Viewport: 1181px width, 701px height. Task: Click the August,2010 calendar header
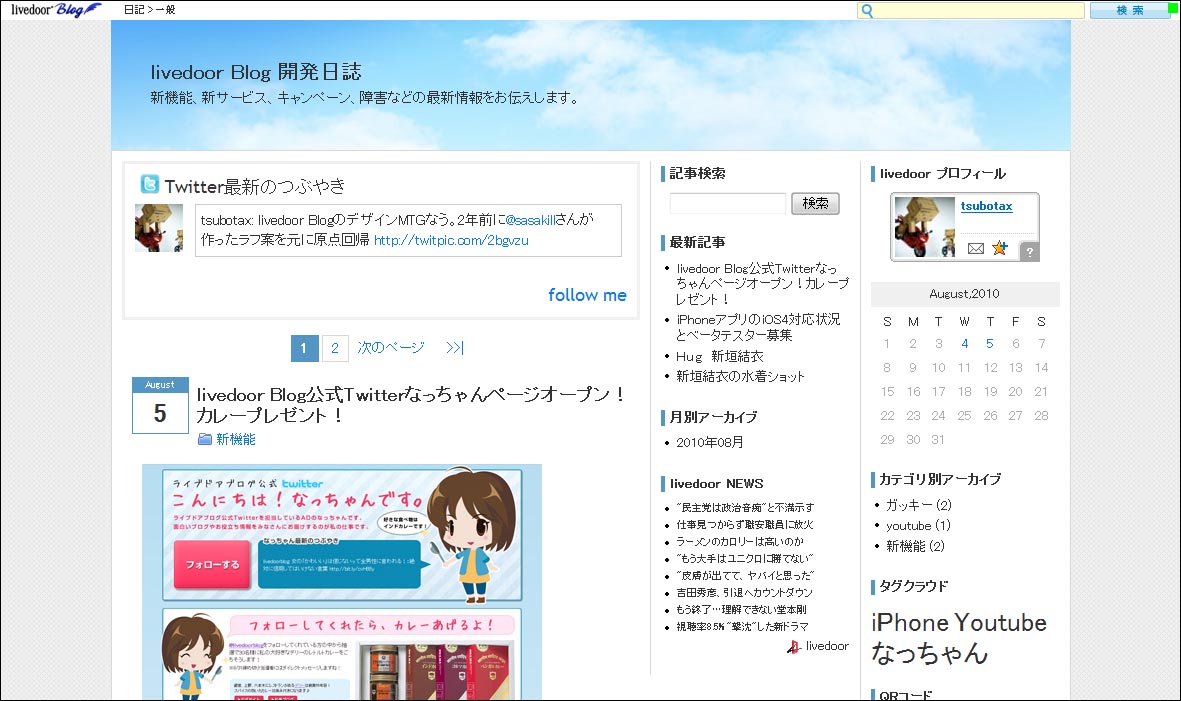pos(964,294)
